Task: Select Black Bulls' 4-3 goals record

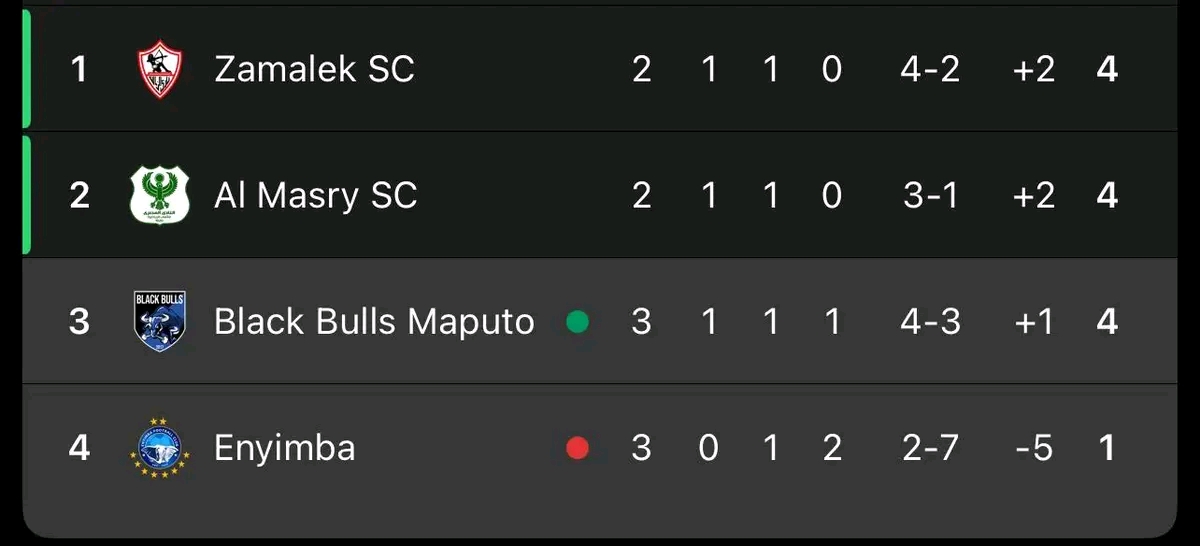Action: coord(930,321)
